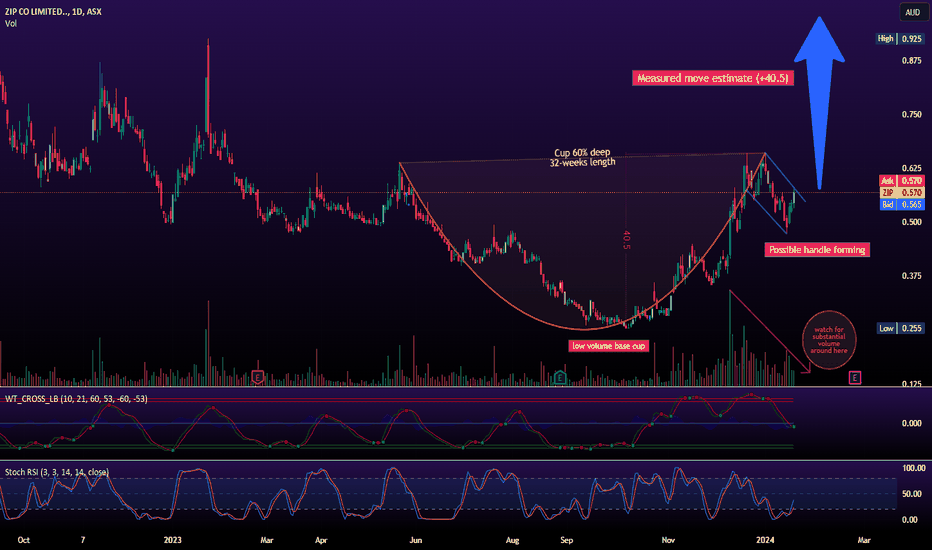The image size is (932, 550).
Task: Click the Jun label on time axis
Action: click(x=415, y=540)
